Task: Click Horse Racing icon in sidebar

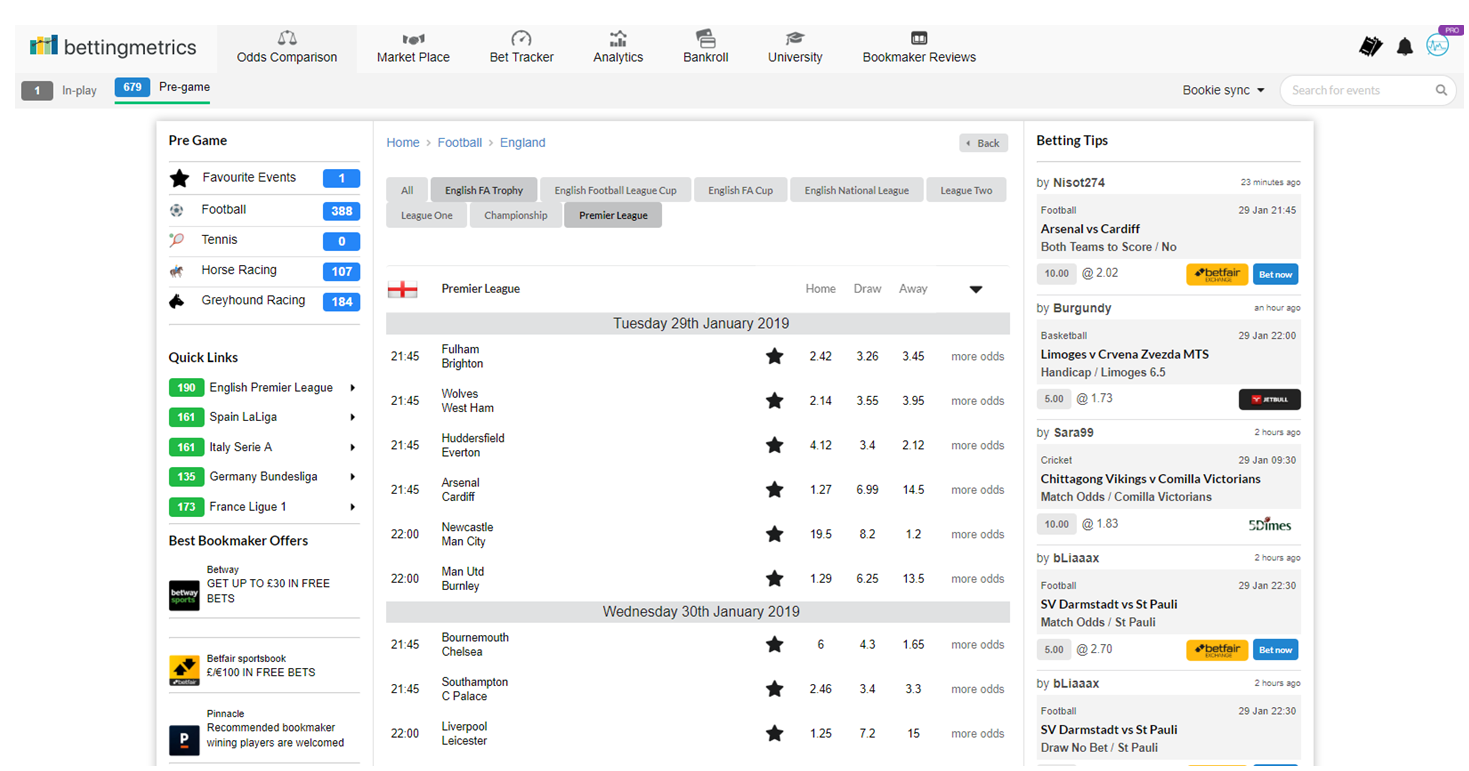Action: coord(177,271)
